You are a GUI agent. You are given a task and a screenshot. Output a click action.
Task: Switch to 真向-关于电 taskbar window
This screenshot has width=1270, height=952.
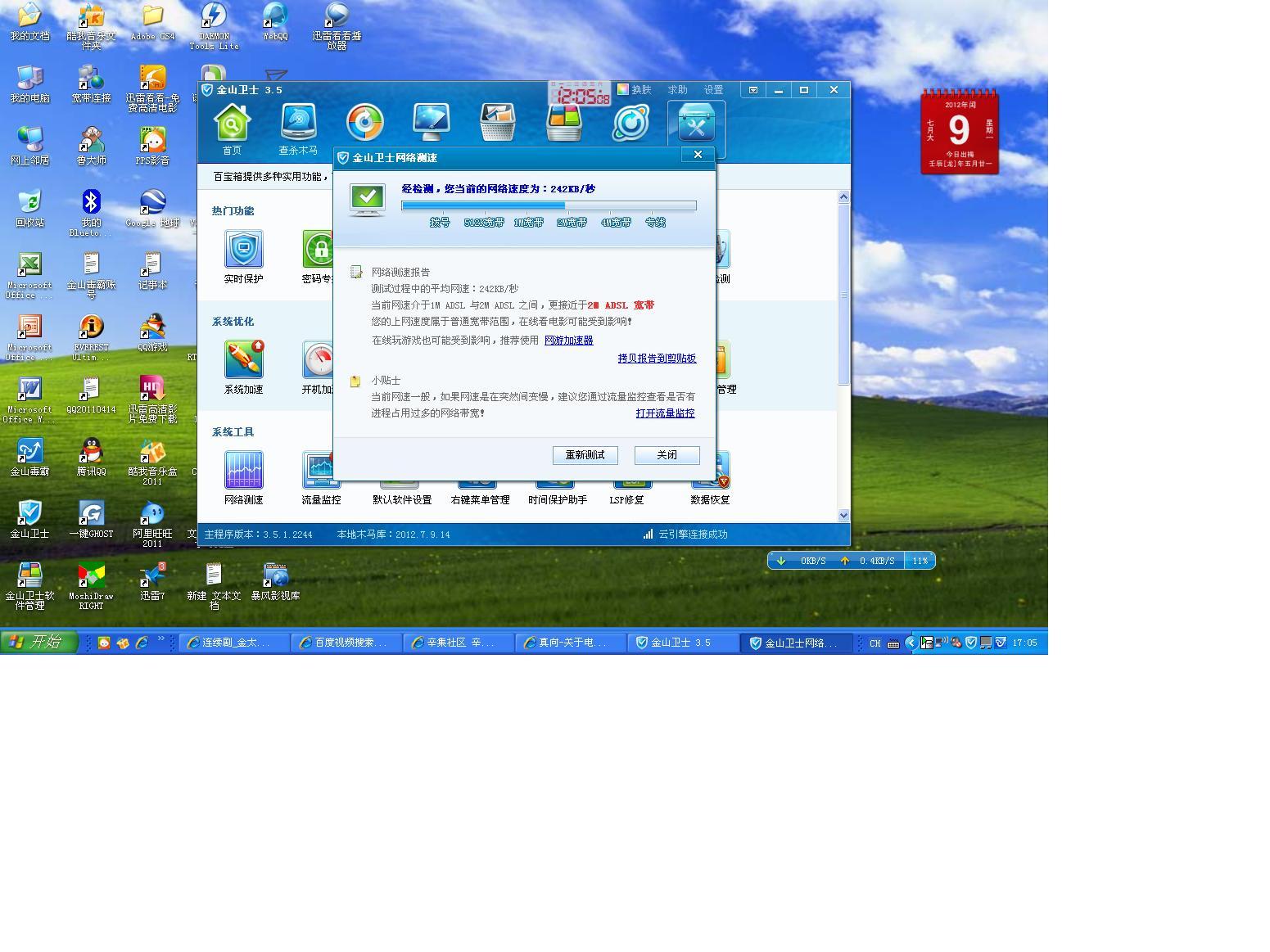572,643
